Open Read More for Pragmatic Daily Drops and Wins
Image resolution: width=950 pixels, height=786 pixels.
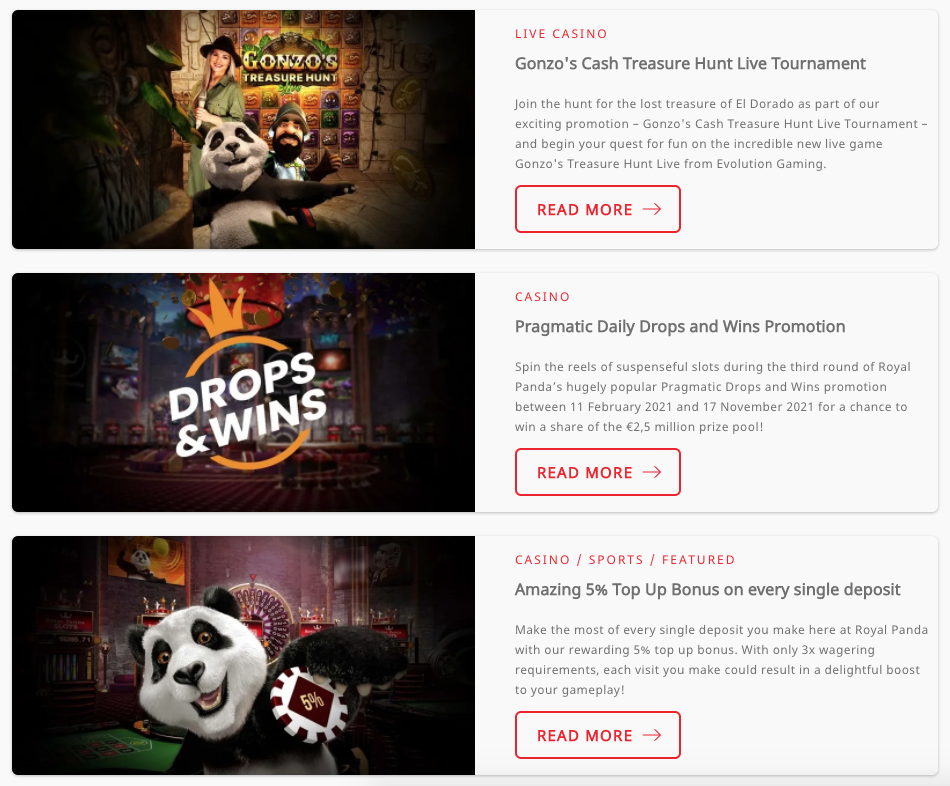pyautogui.click(x=597, y=472)
